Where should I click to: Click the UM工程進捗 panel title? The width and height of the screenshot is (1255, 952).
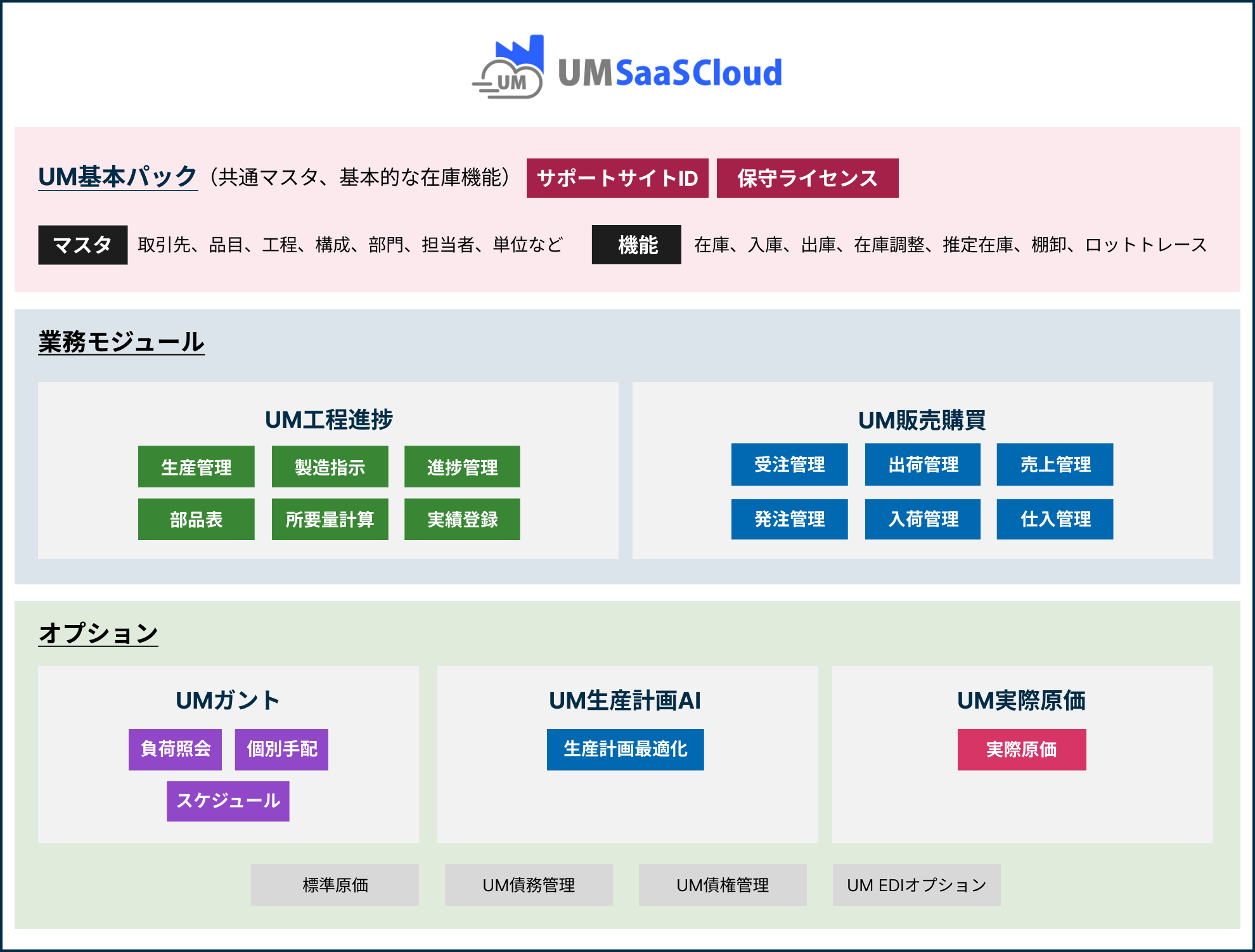point(329,420)
